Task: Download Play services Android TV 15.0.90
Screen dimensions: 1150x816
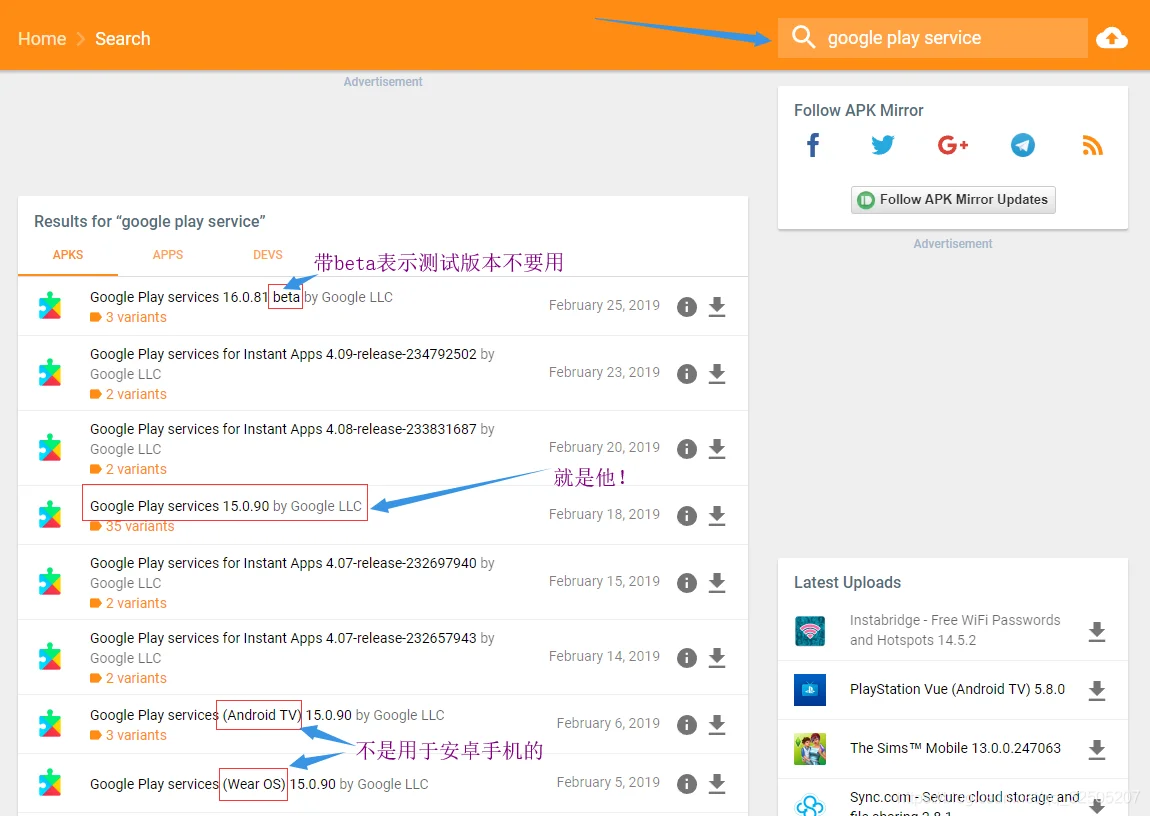Action: point(717,724)
